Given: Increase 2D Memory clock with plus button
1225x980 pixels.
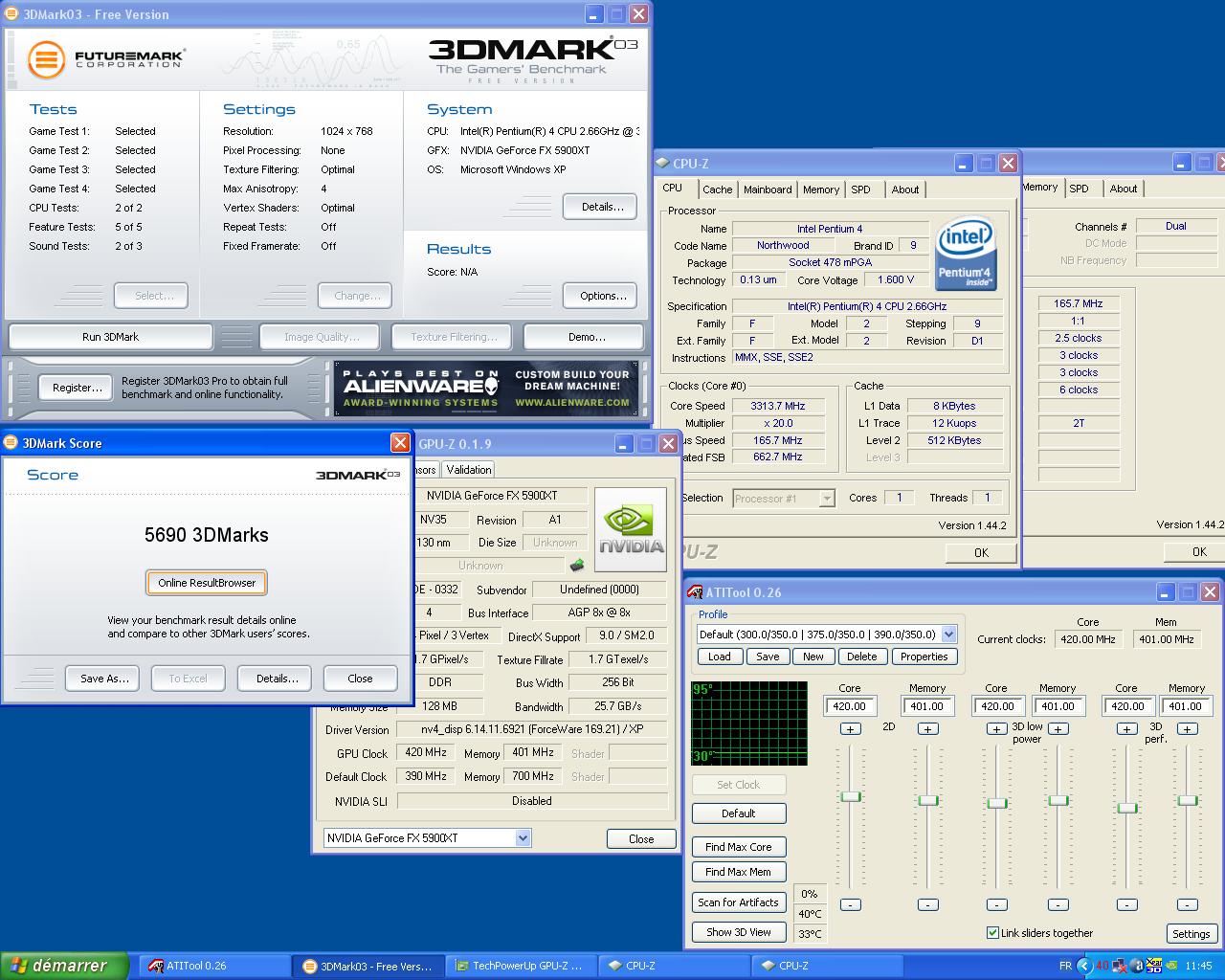Looking at the screenshot, I should [x=927, y=728].
